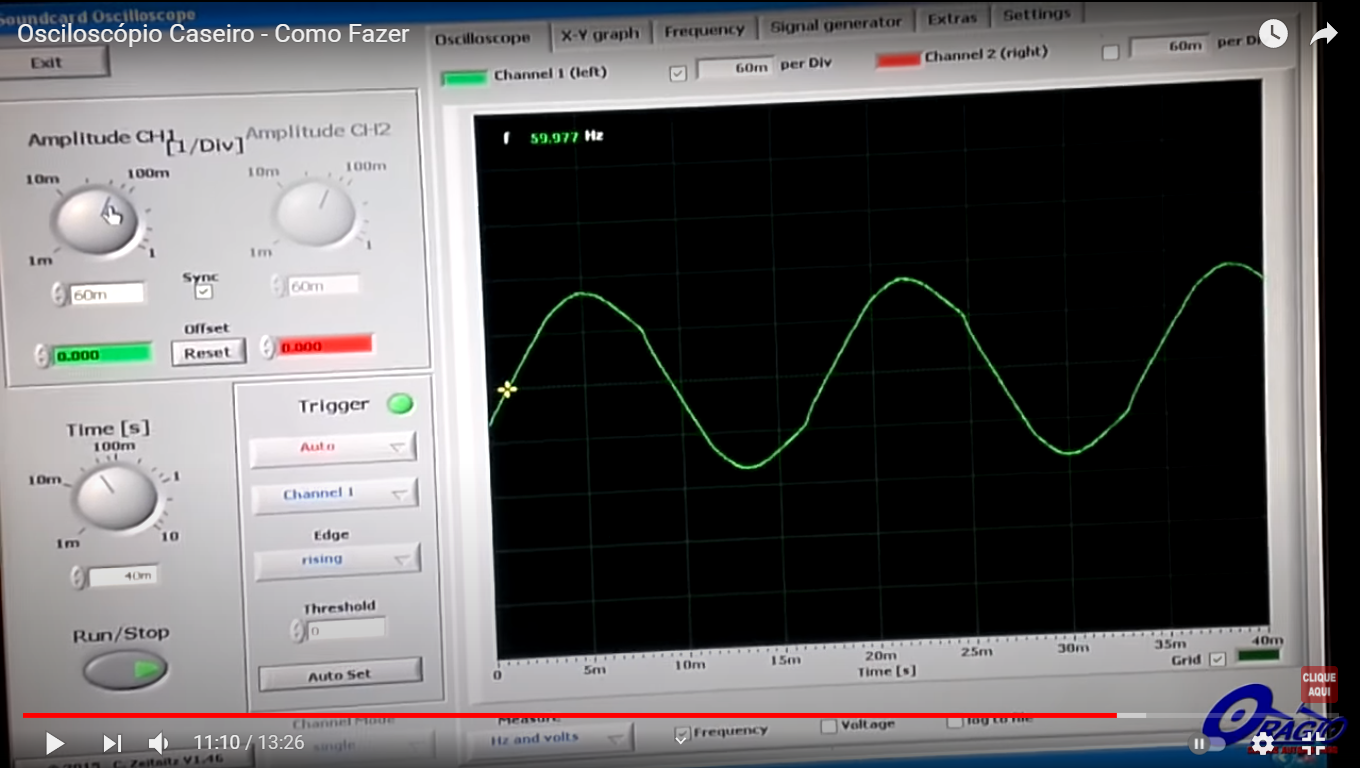Exit fullscreen mode in the player

click(1314, 743)
